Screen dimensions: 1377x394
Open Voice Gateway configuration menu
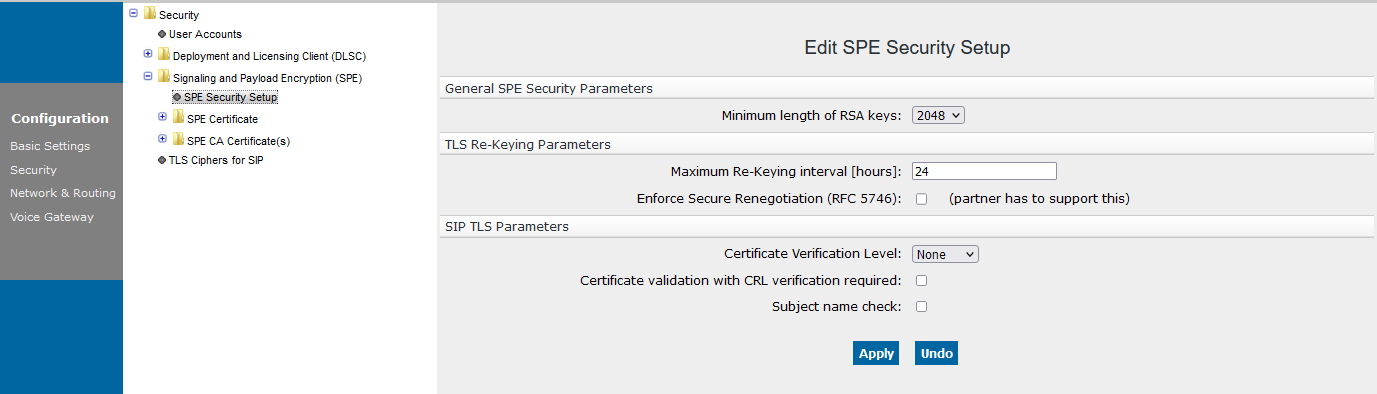point(52,217)
